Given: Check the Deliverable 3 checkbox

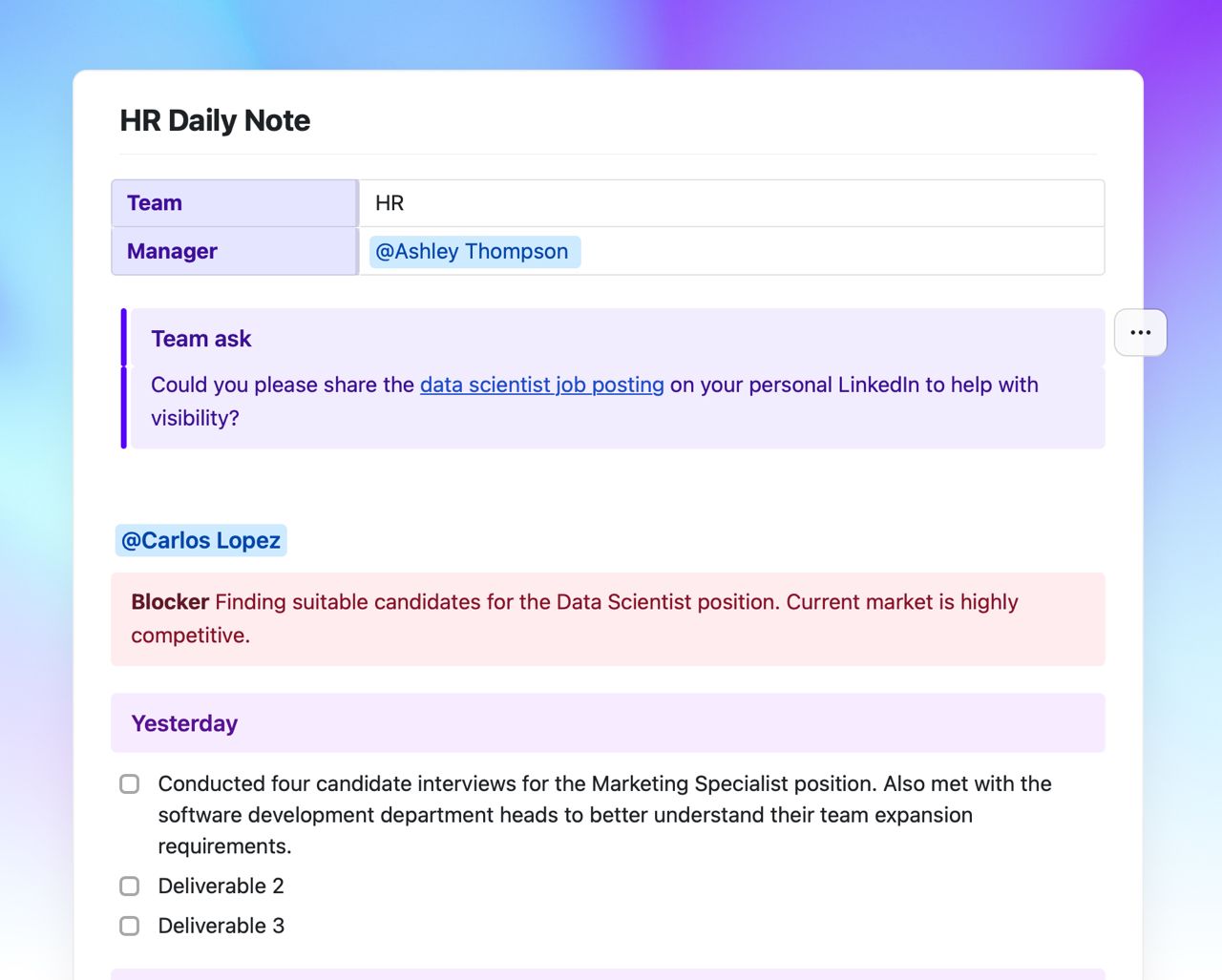Looking at the screenshot, I should tap(130, 926).
